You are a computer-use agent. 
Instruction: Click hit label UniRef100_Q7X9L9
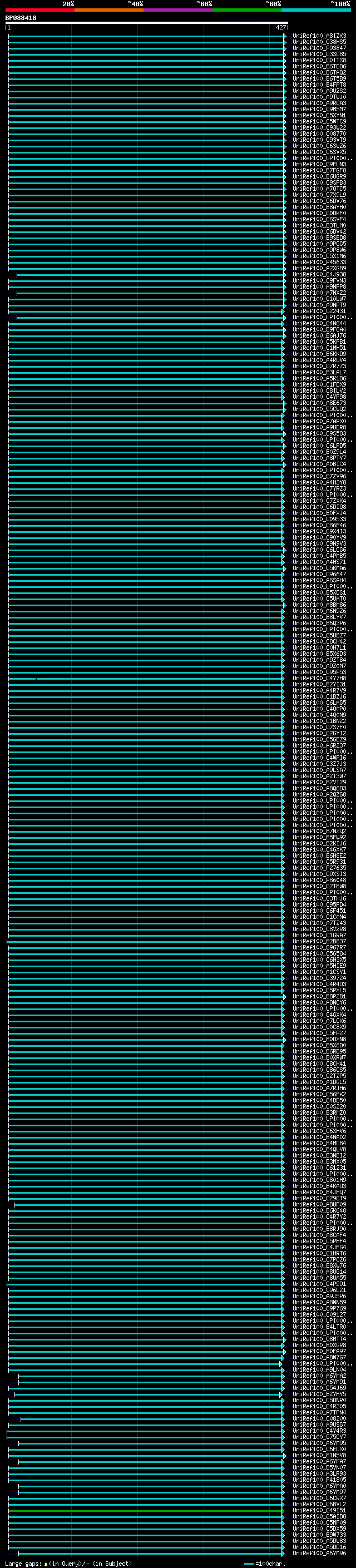(x=319, y=195)
